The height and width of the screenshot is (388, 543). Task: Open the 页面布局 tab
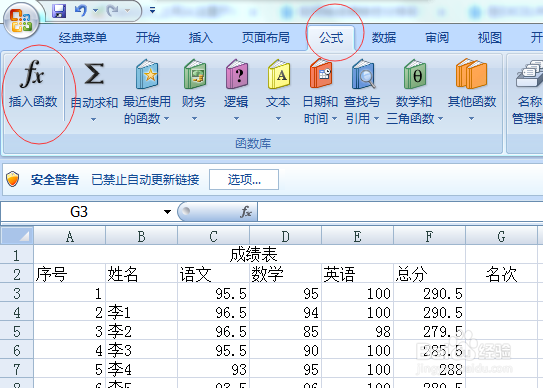tap(266, 37)
